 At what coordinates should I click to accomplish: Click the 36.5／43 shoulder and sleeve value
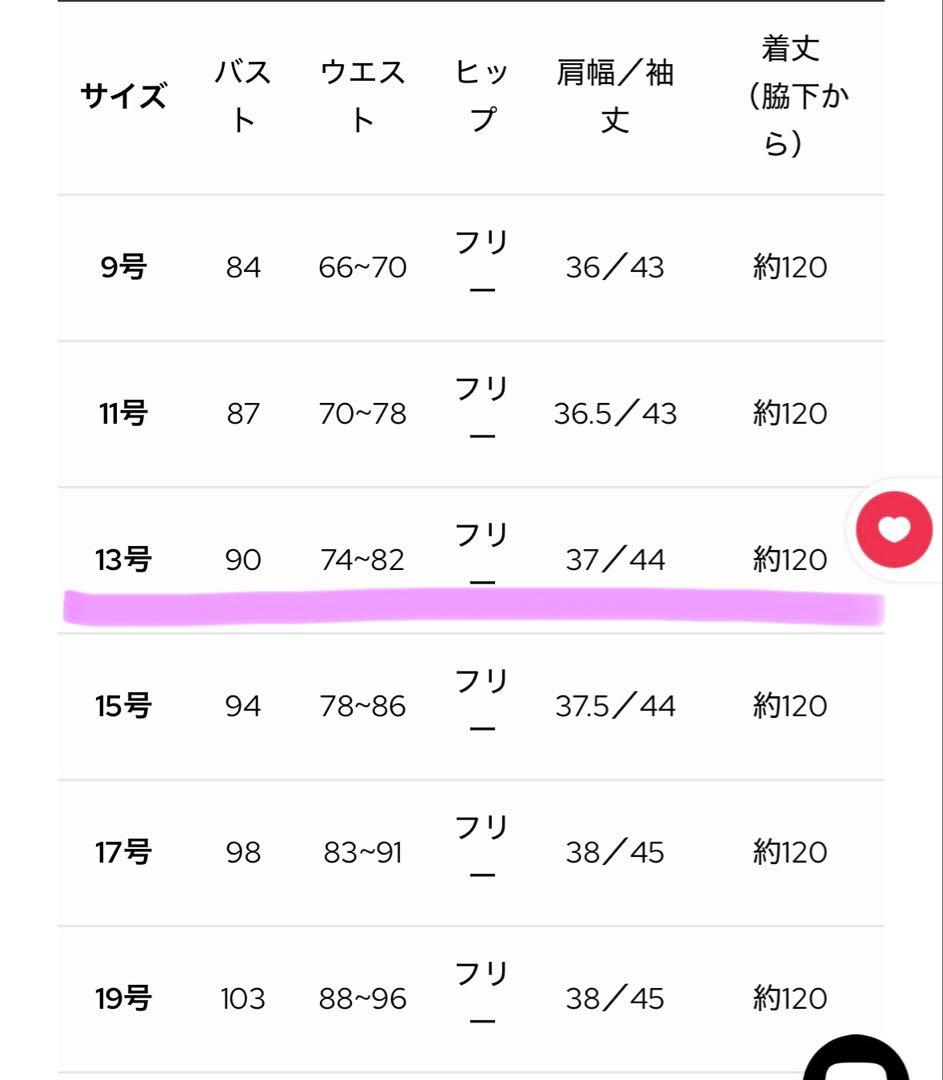[614, 414]
